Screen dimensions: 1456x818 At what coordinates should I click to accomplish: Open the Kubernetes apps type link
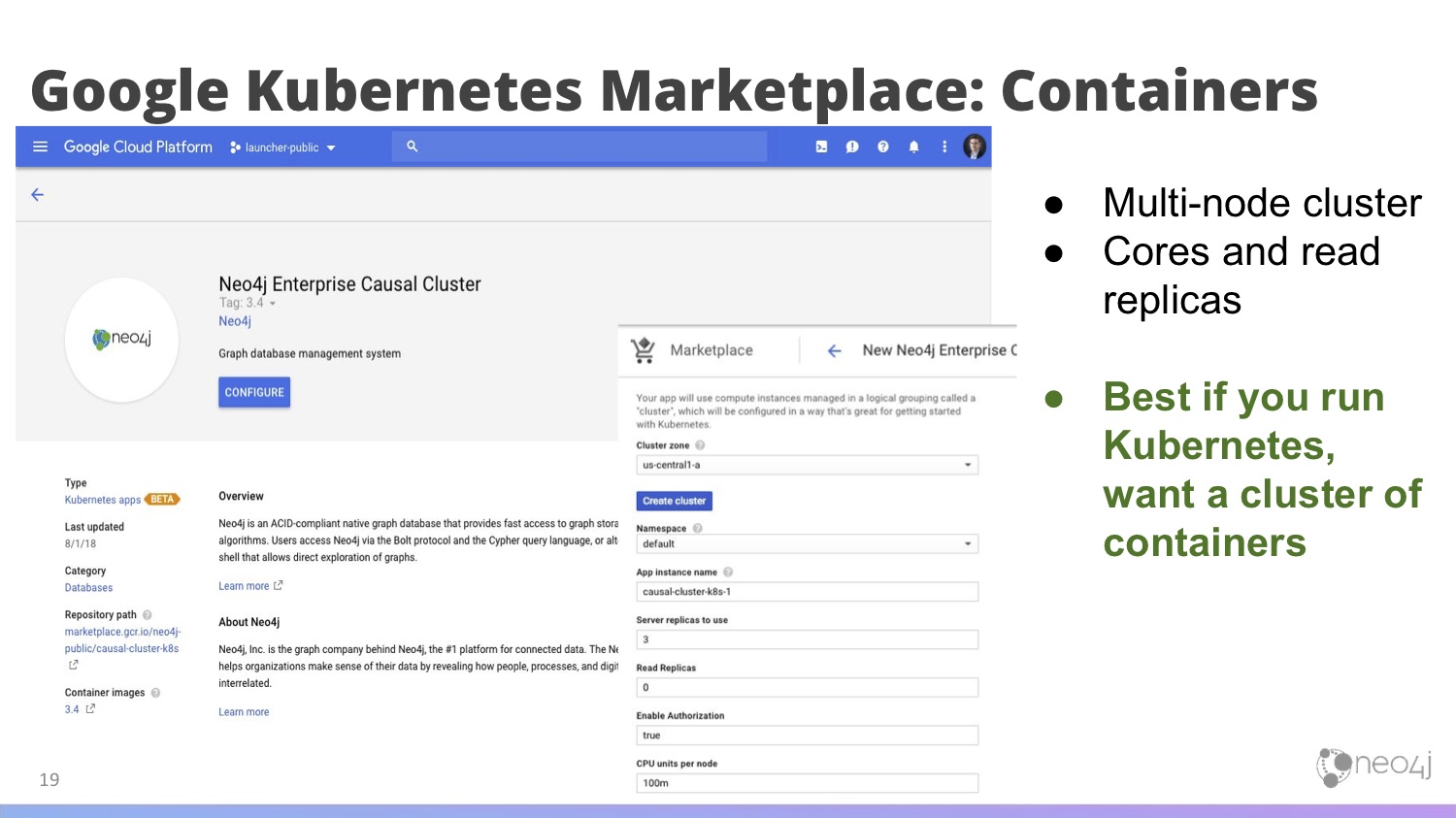pyautogui.click(x=103, y=500)
